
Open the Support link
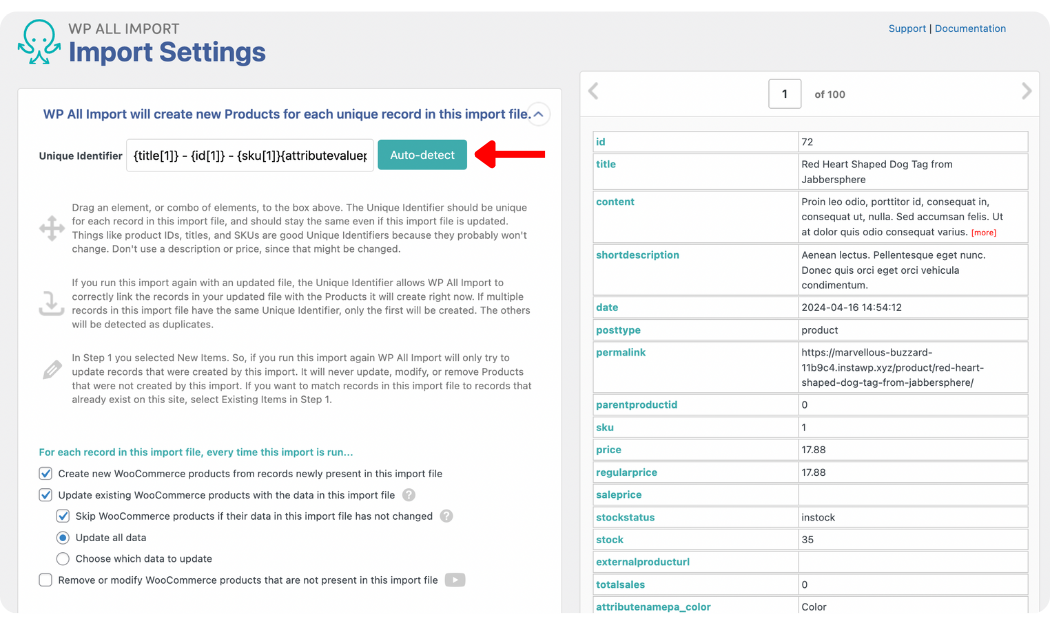pos(907,29)
